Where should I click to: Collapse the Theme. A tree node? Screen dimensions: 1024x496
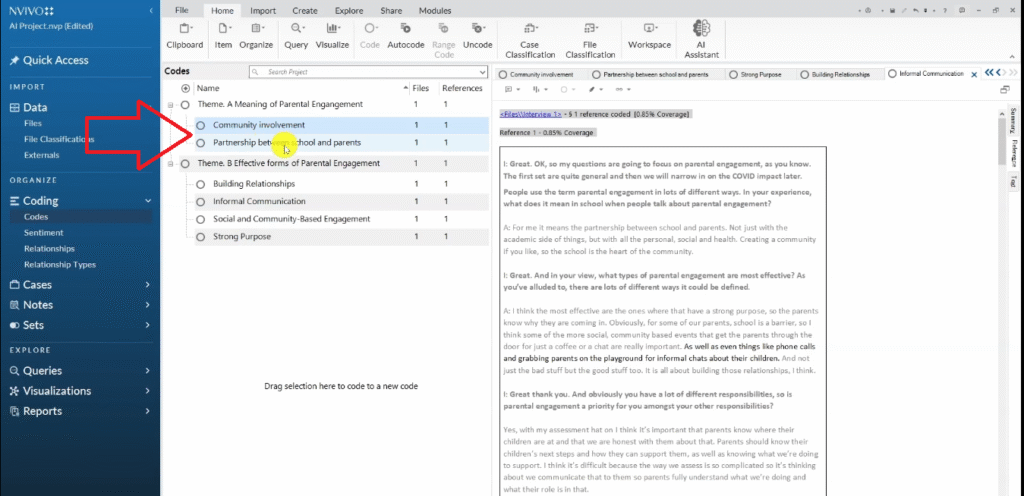point(171,105)
